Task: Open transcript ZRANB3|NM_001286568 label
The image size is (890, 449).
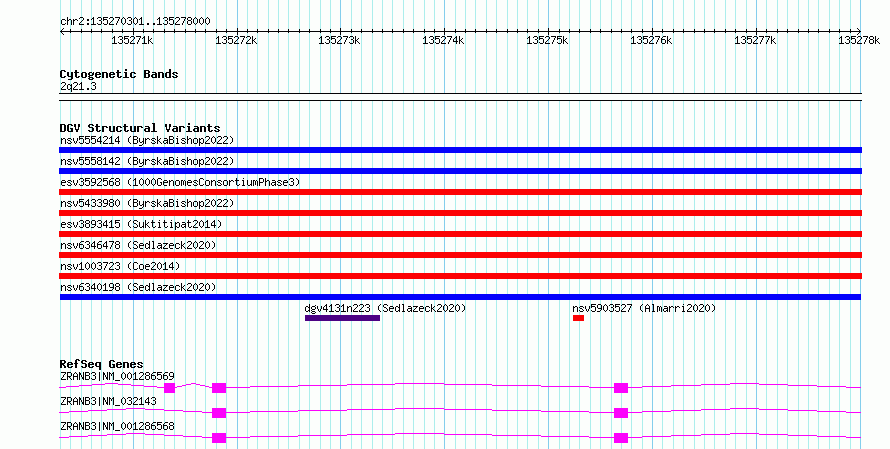Action: coord(117,426)
